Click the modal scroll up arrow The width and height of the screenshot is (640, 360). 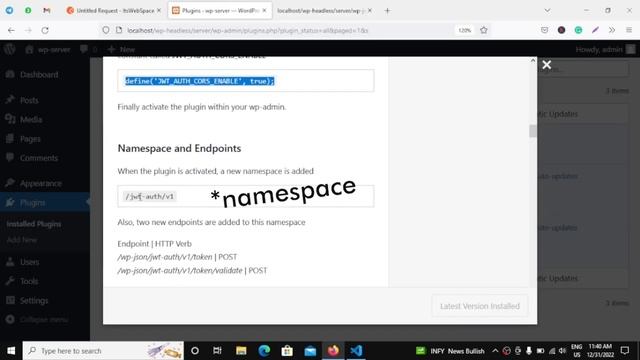click(x=533, y=60)
